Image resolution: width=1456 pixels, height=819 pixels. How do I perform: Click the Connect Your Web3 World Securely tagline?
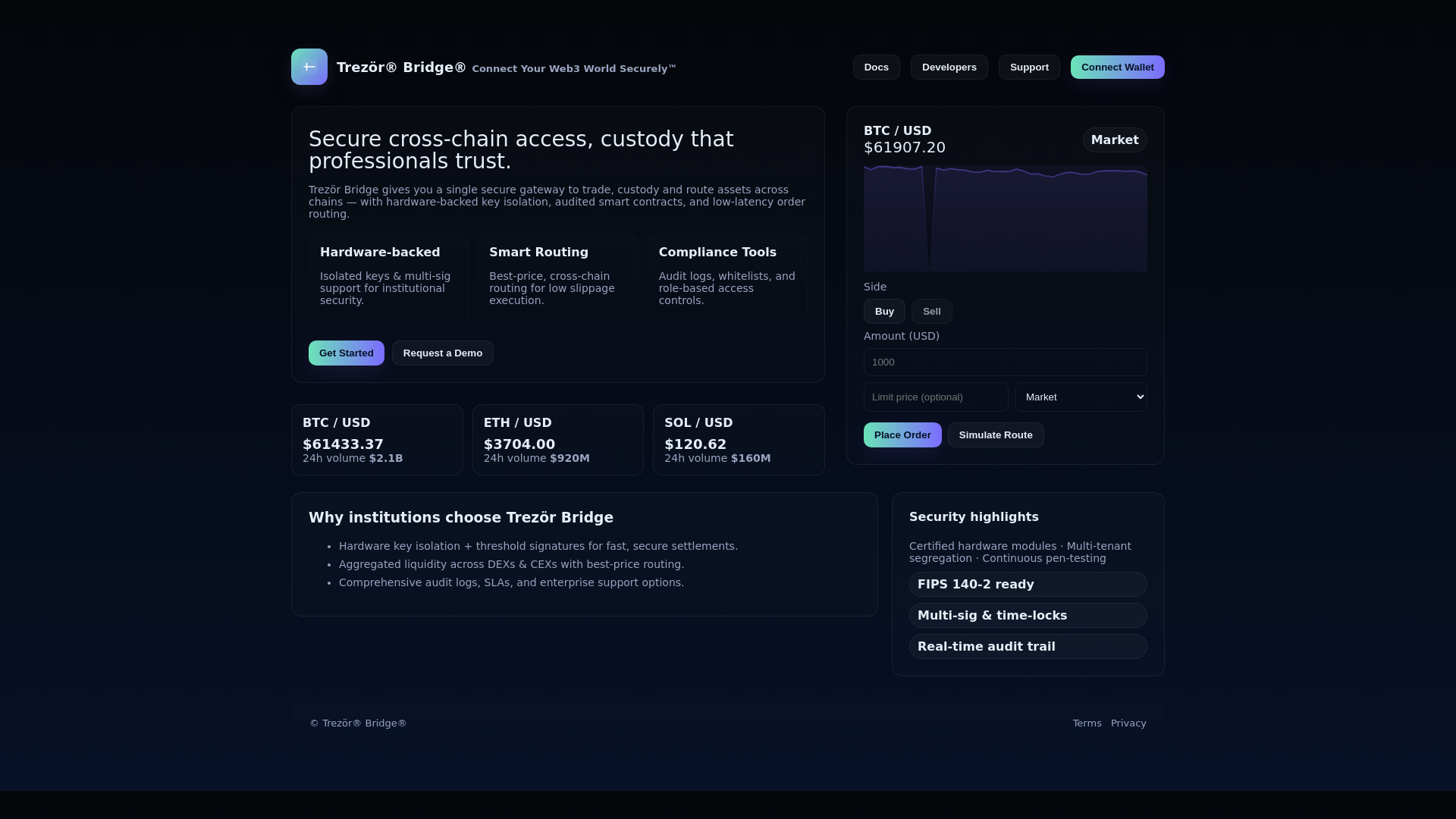[x=574, y=69]
